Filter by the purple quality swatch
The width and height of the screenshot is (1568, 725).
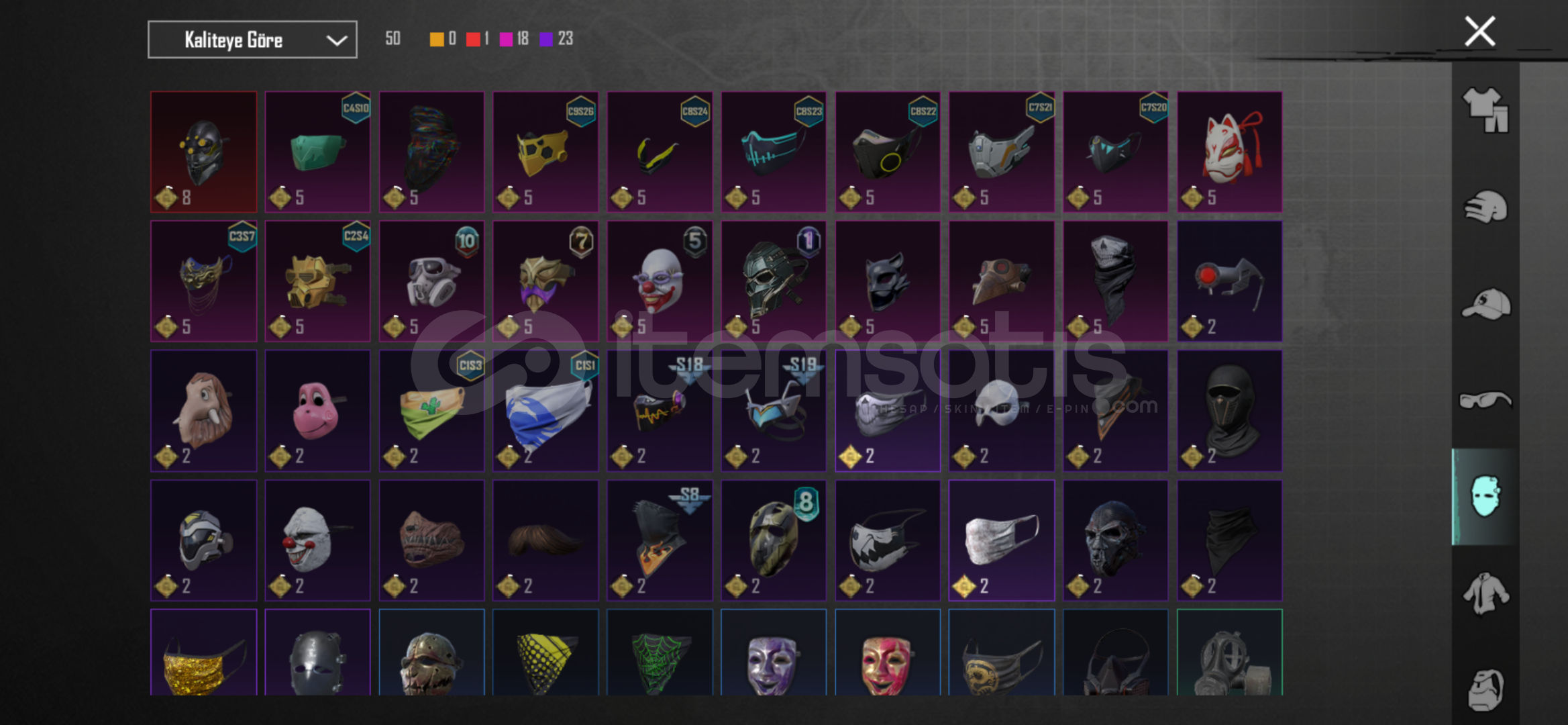coord(546,39)
